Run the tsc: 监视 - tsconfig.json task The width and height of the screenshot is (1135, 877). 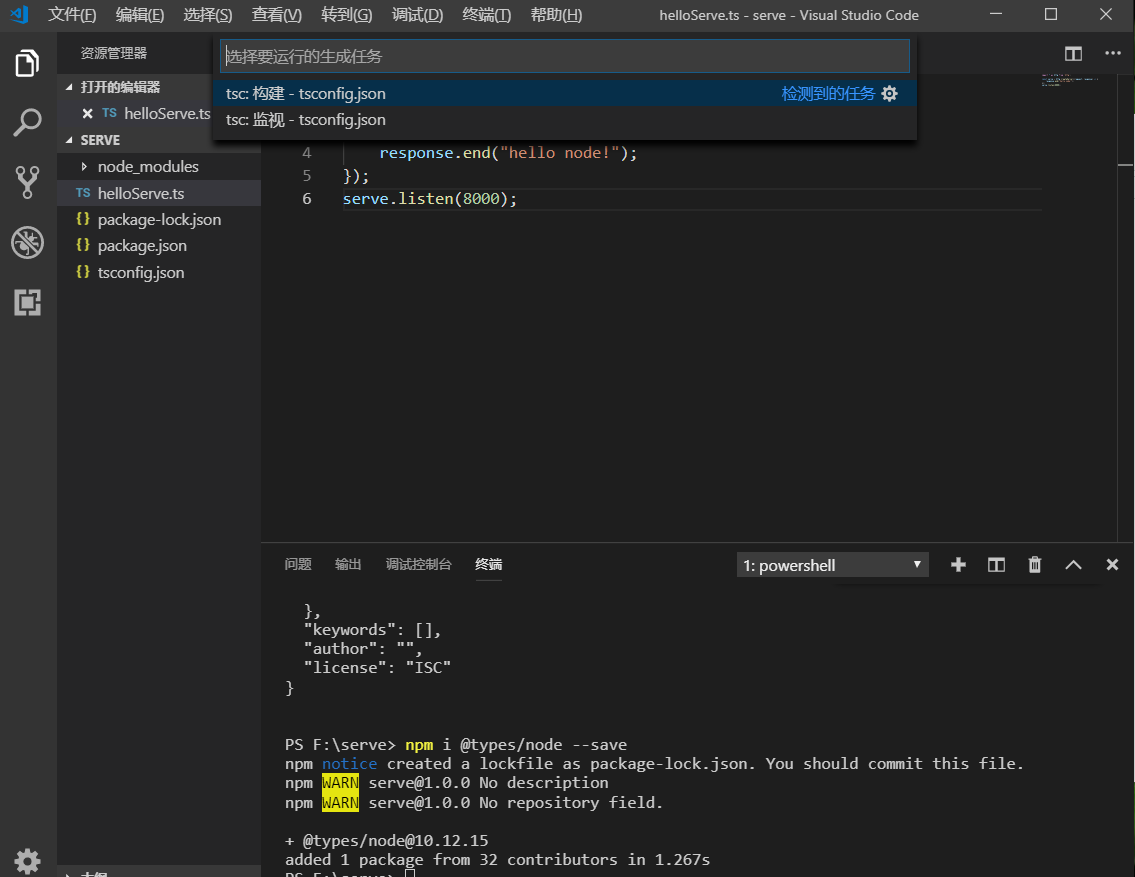(565, 119)
